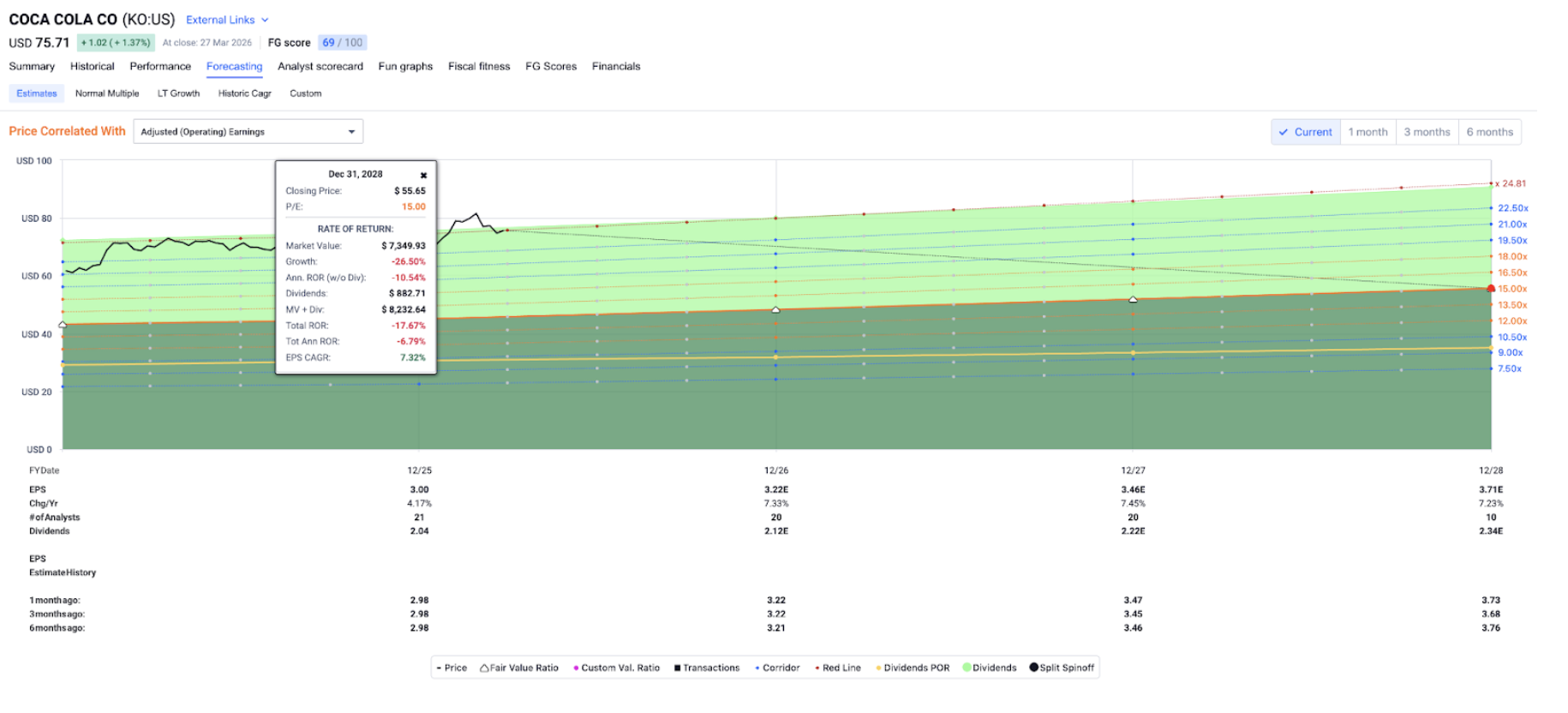The height and width of the screenshot is (713, 1568).
Task: Toggle Dividends POR legend item
Action: (x=913, y=668)
